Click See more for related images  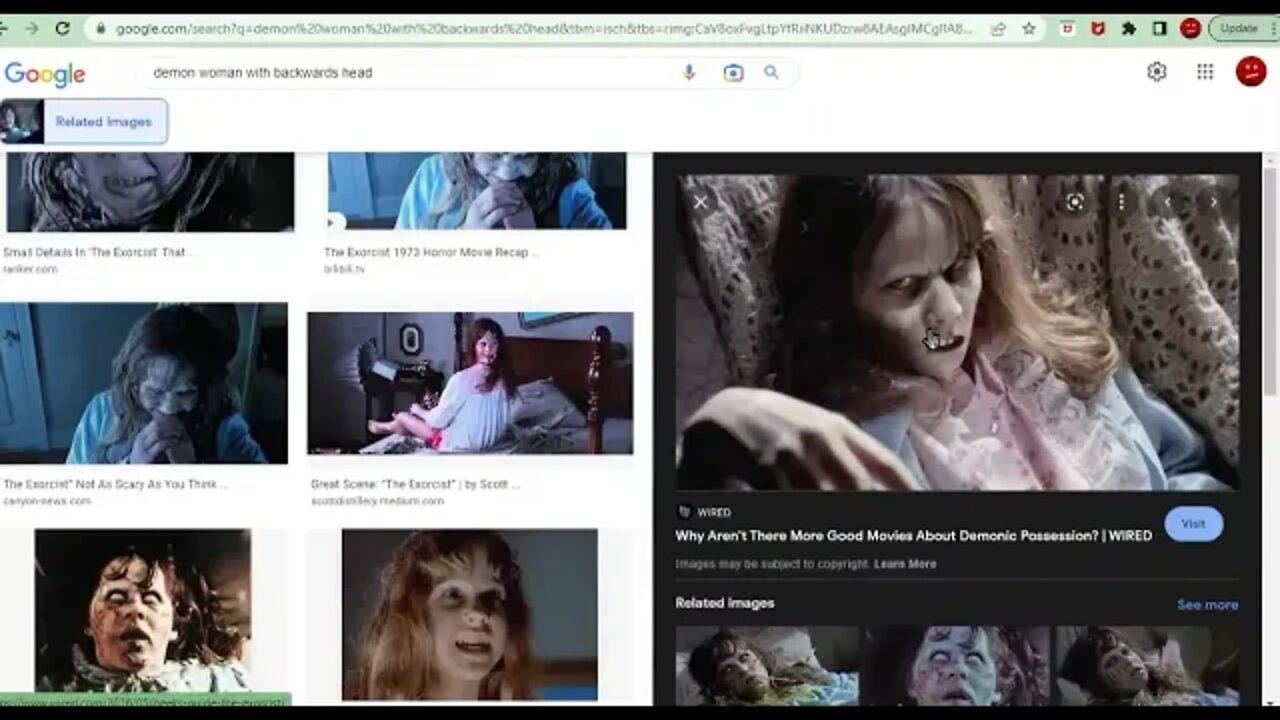click(1207, 605)
